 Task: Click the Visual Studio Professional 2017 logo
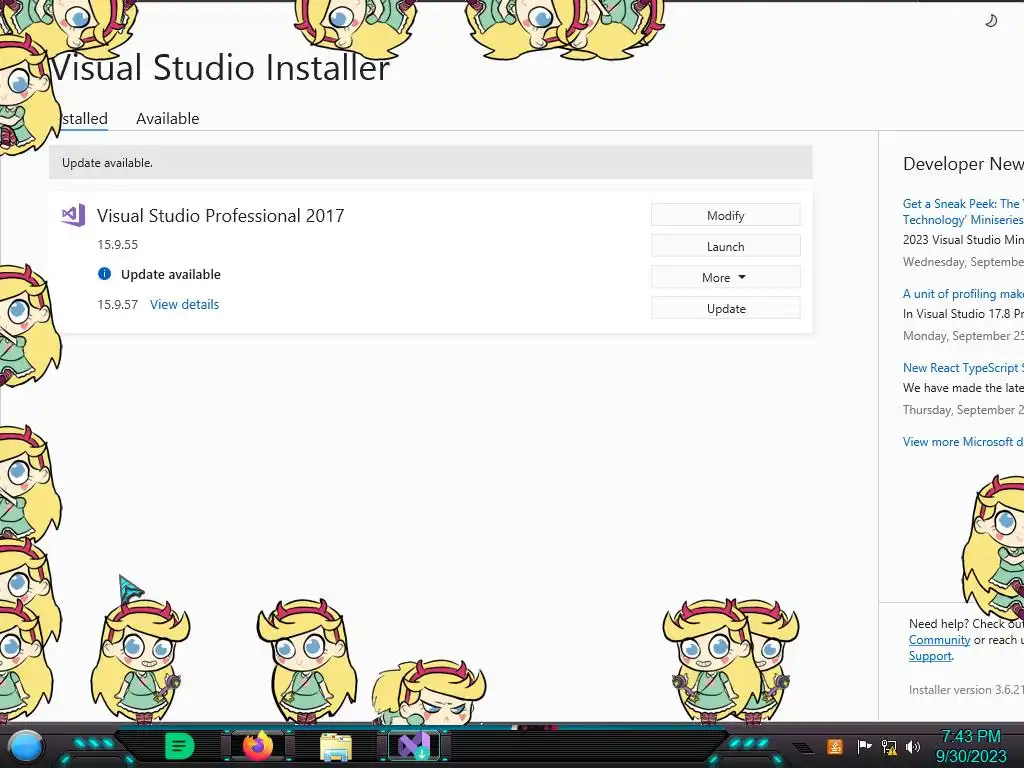pyautogui.click(x=73, y=215)
